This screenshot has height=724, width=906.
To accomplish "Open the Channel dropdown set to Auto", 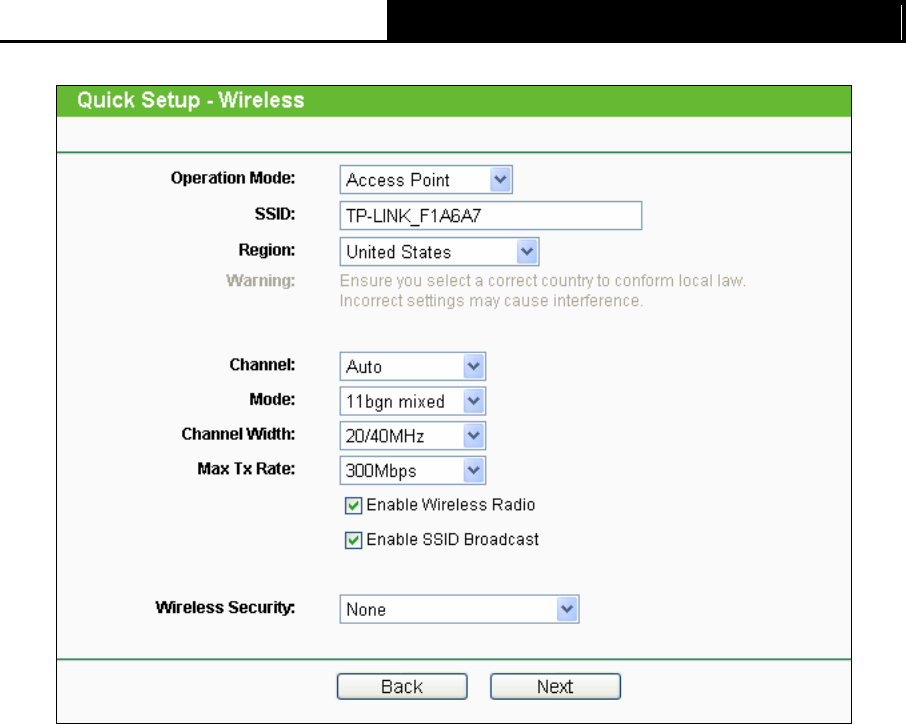I will pyautogui.click(x=413, y=366).
